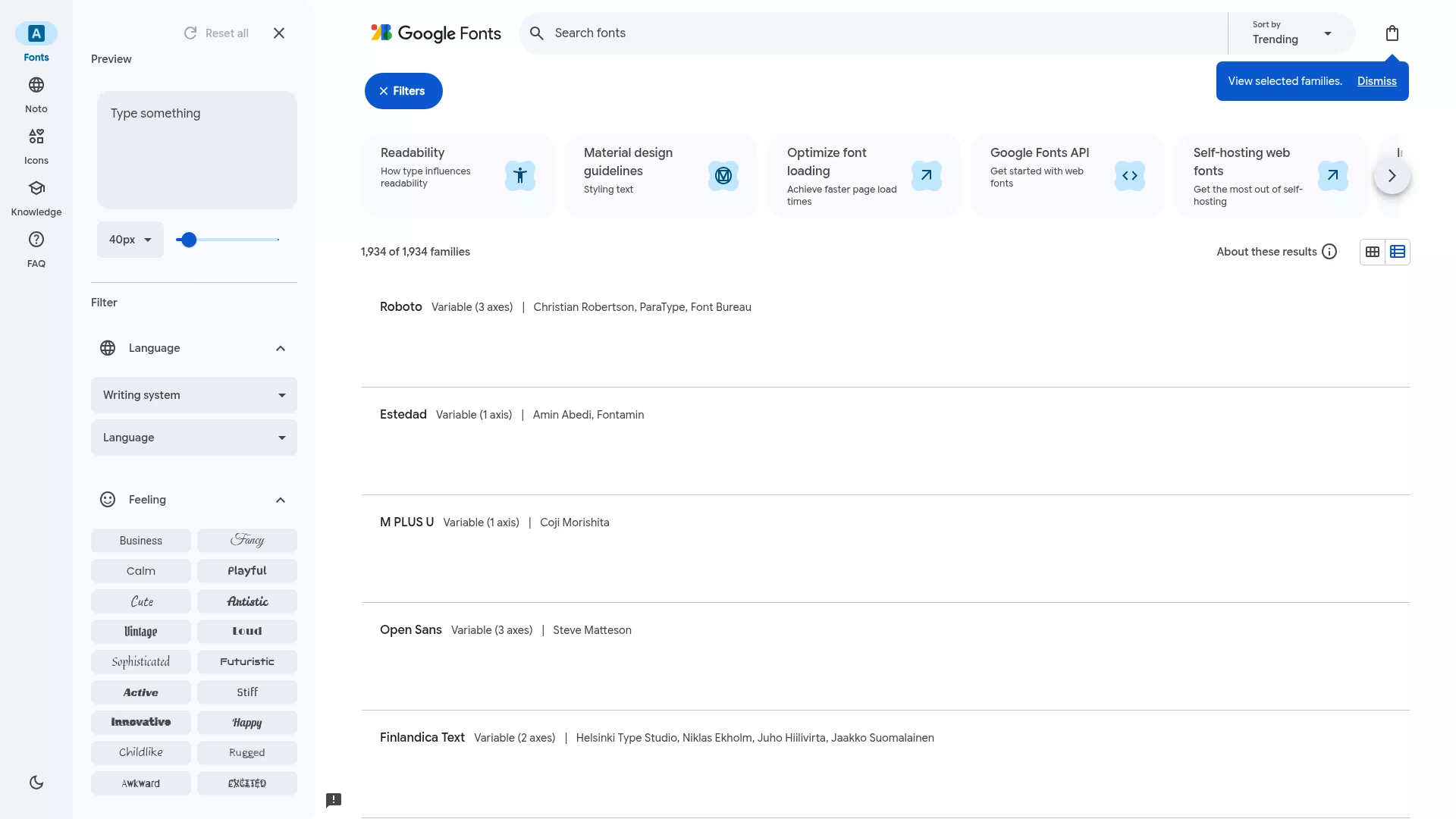Click the Language globe icon
This screenshot has height=819, width=1456.
click(x=108, y=348)
